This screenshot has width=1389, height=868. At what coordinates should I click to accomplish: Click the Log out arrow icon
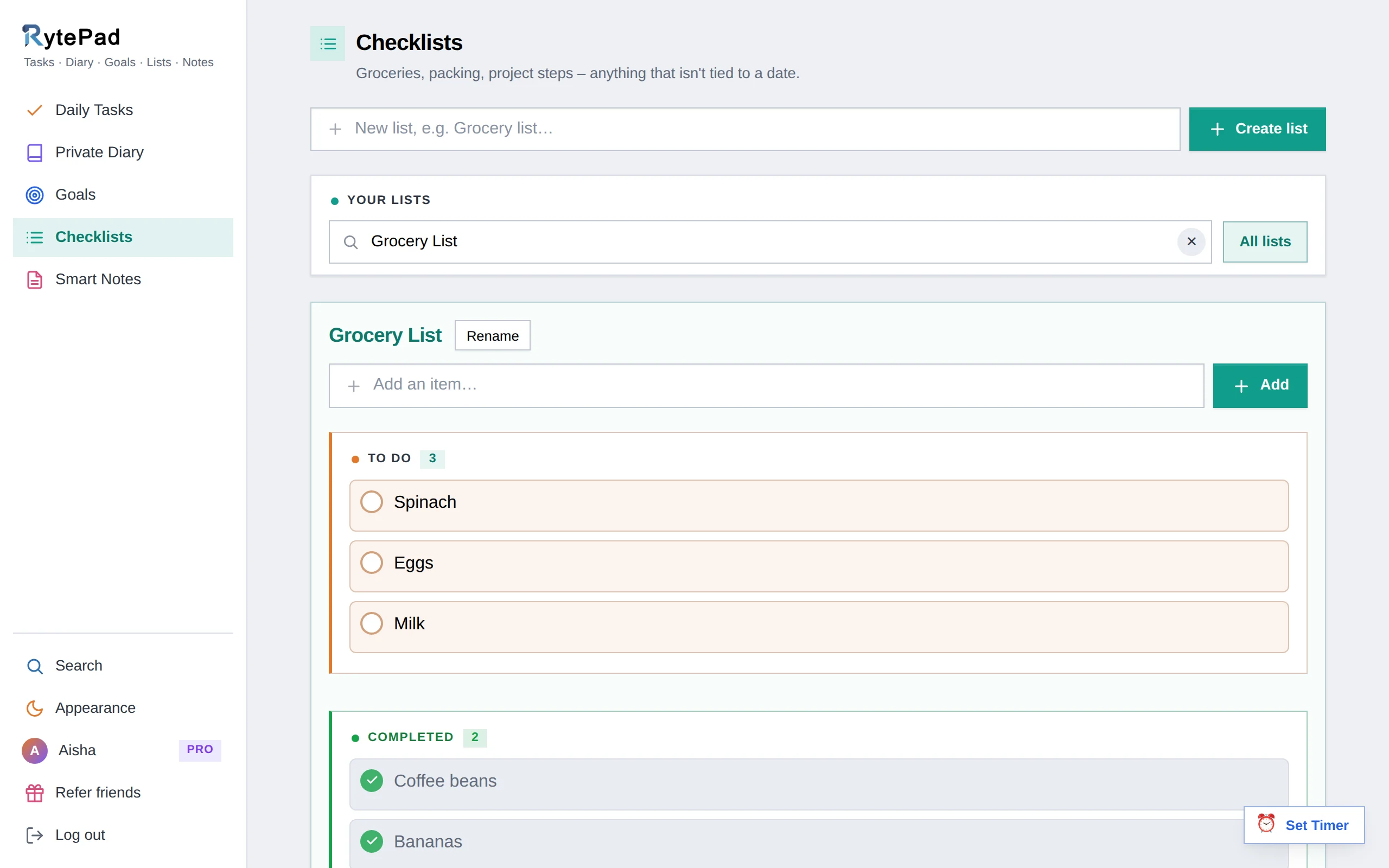pos(34,835)
